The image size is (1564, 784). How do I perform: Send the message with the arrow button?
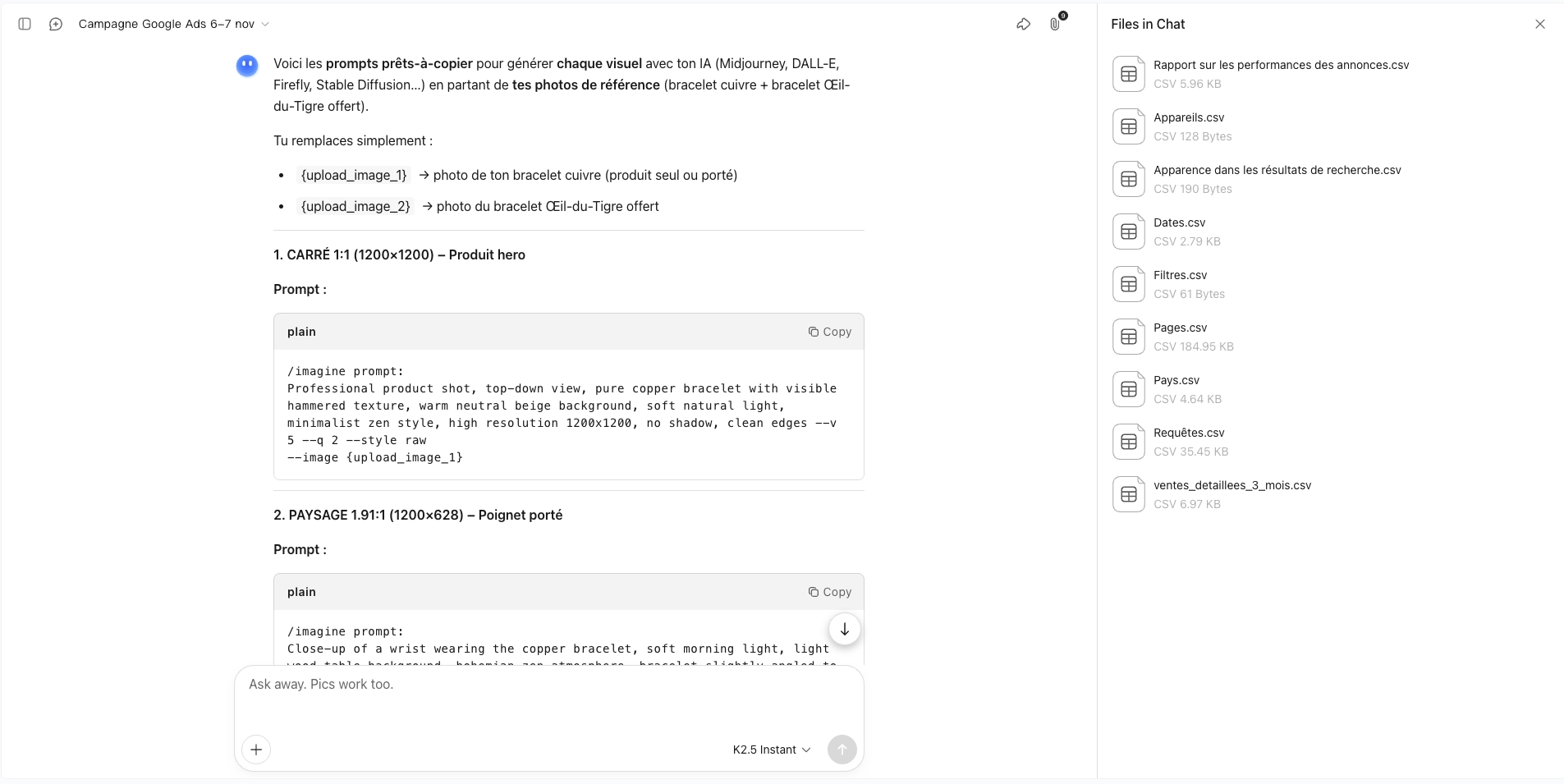point(842,750)
